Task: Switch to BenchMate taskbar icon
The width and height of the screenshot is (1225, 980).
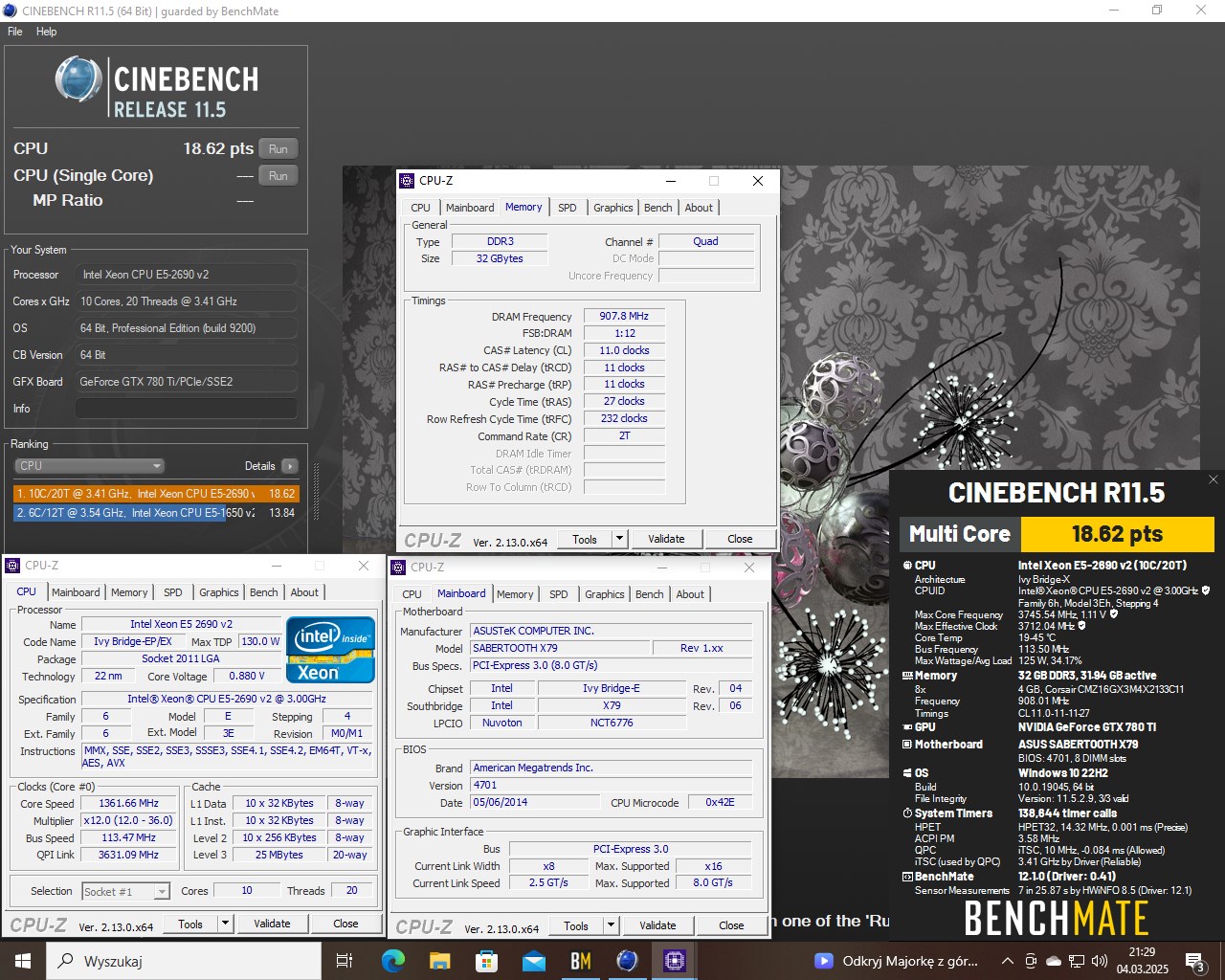Action: [580, 961]
